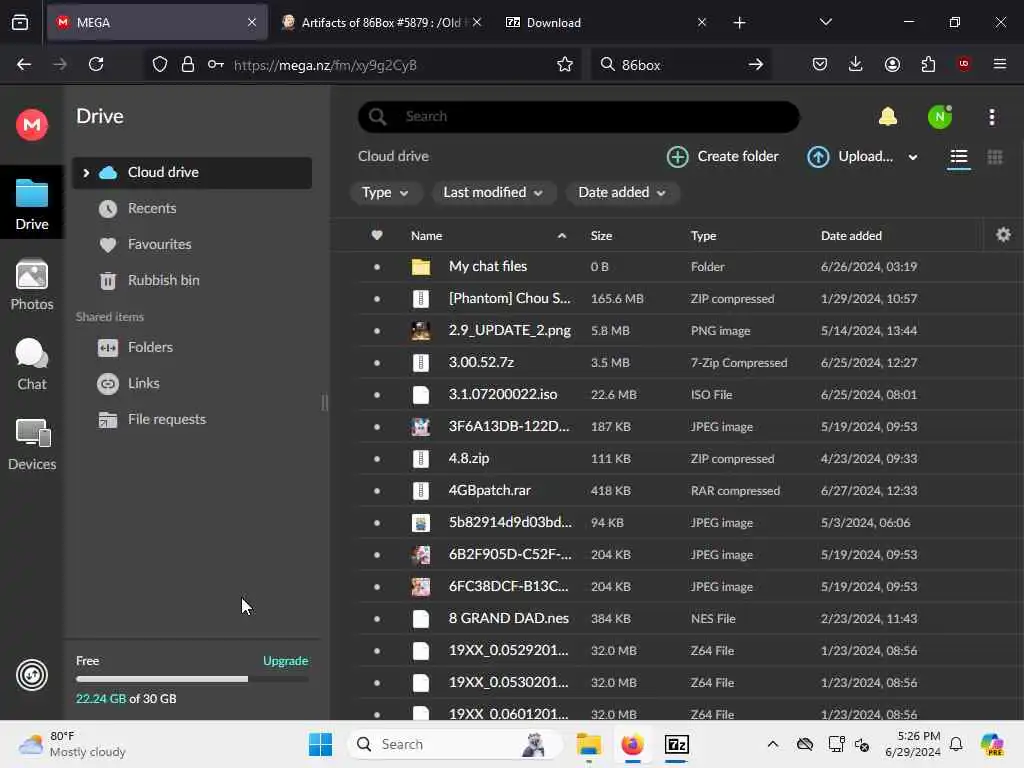The width and height of the screenshot is (1024, 768).
Task: Bookmark this page with the star icon
Action: click(565, 64)
